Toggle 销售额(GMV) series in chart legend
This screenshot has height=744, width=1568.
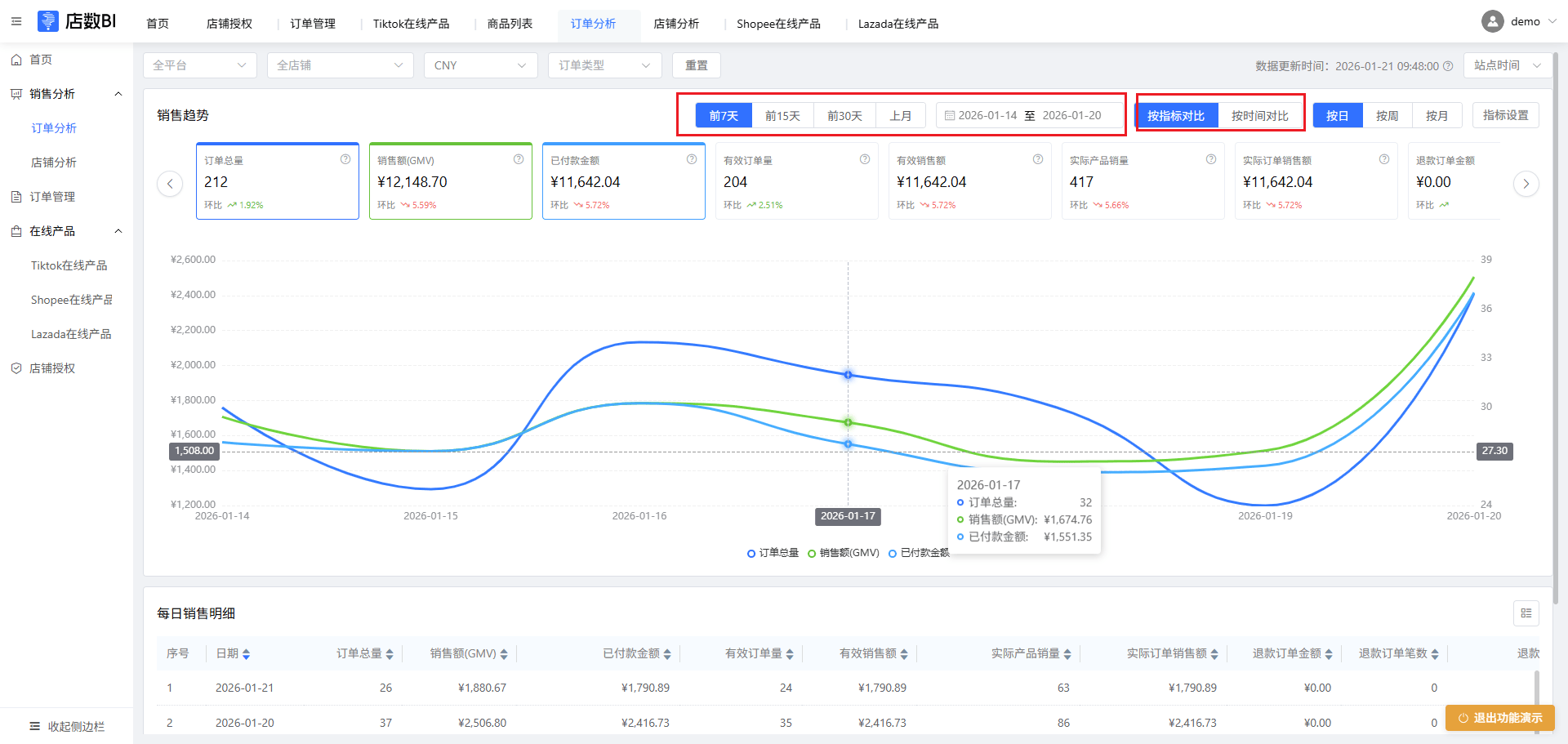[843, 553]
